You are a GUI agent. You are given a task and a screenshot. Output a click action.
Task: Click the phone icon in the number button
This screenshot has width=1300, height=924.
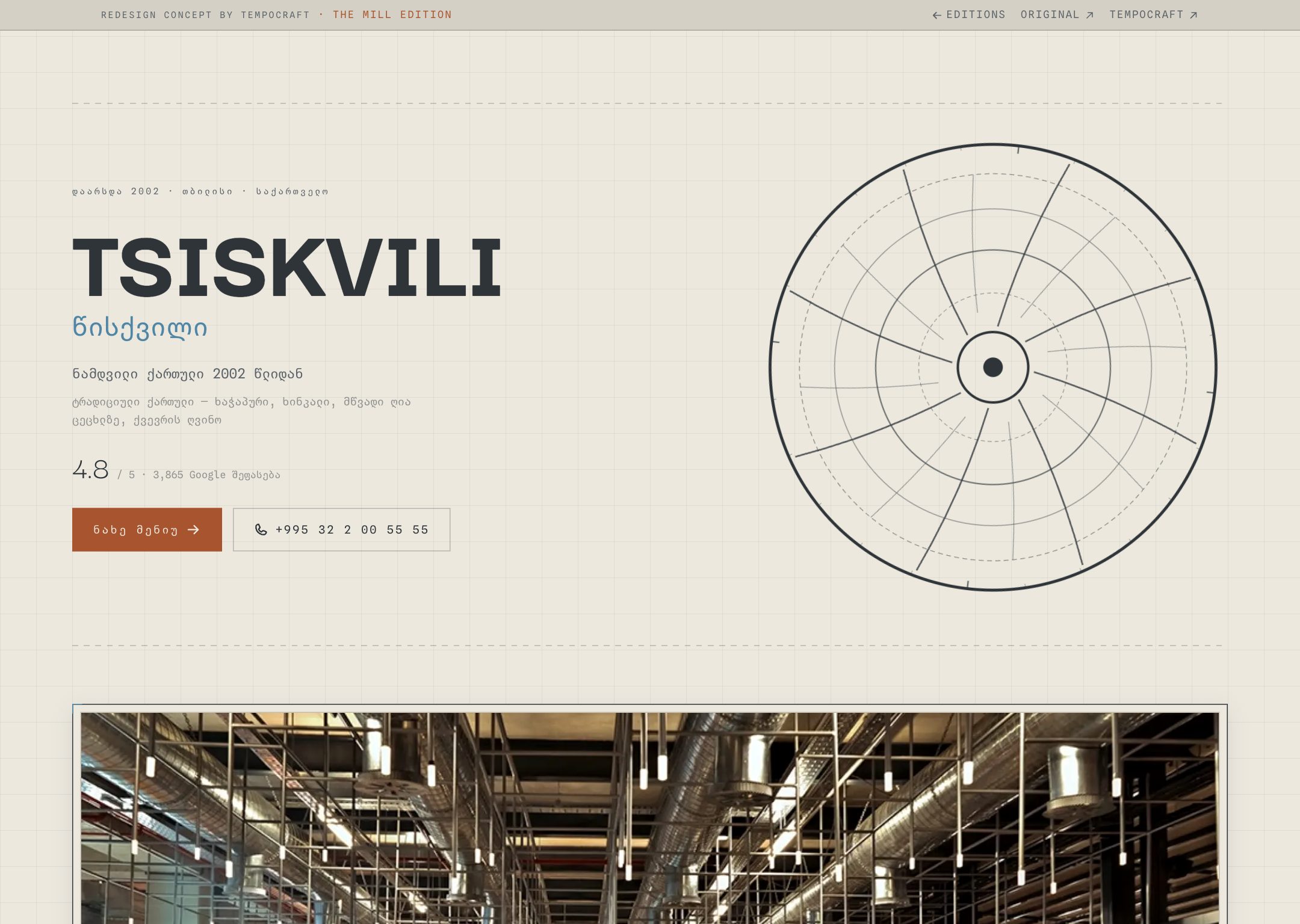click(x=261, y=529)
